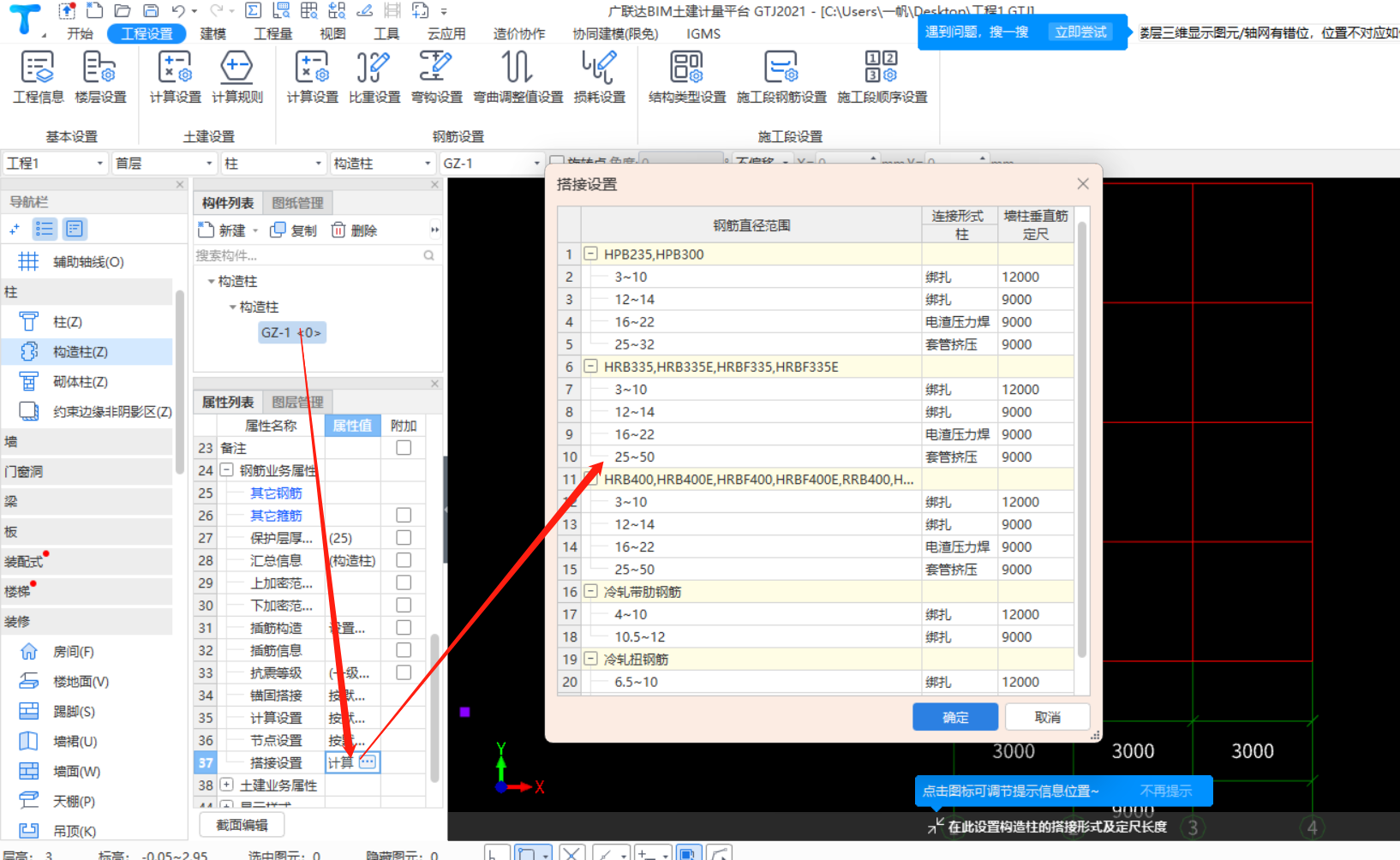1400x860 pixels.
Task: Open 弯曲调整值设置 tool
Action: tap(518, 77)
